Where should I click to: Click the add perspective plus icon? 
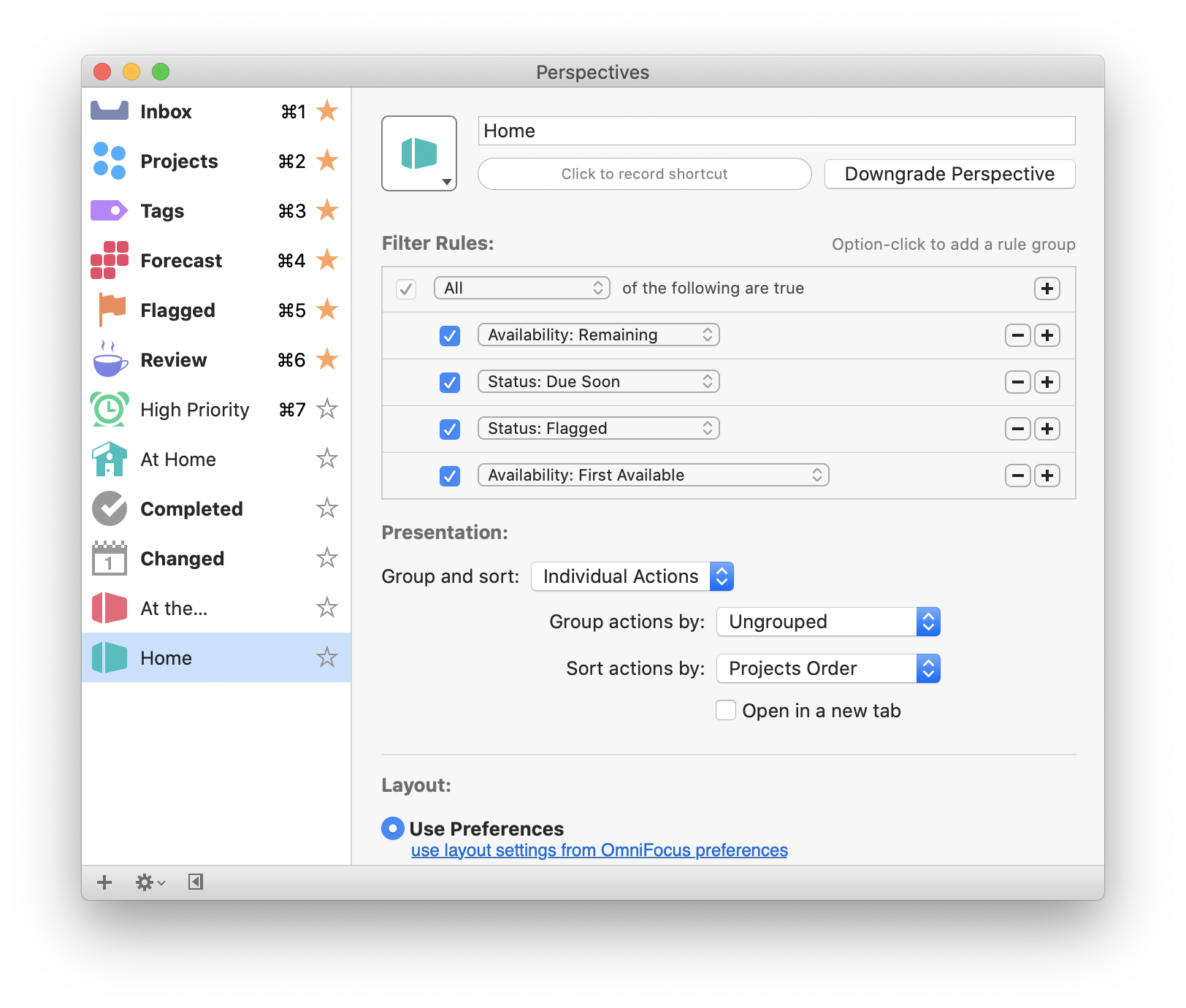point(104,882)
